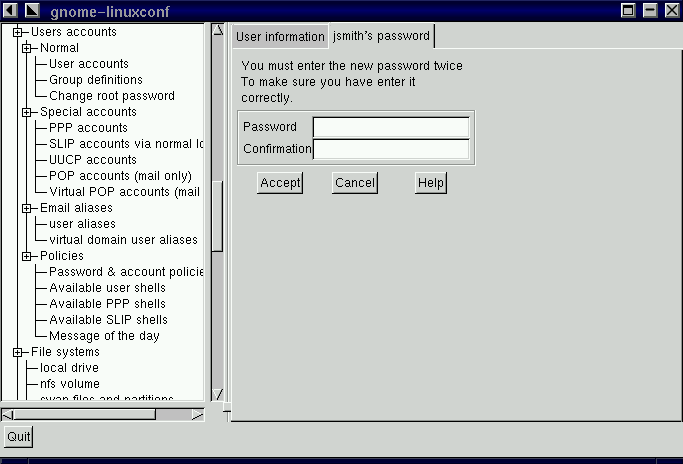Cancel the password change
The width and height of the screenshot is (683, 464).
point(354,183)
